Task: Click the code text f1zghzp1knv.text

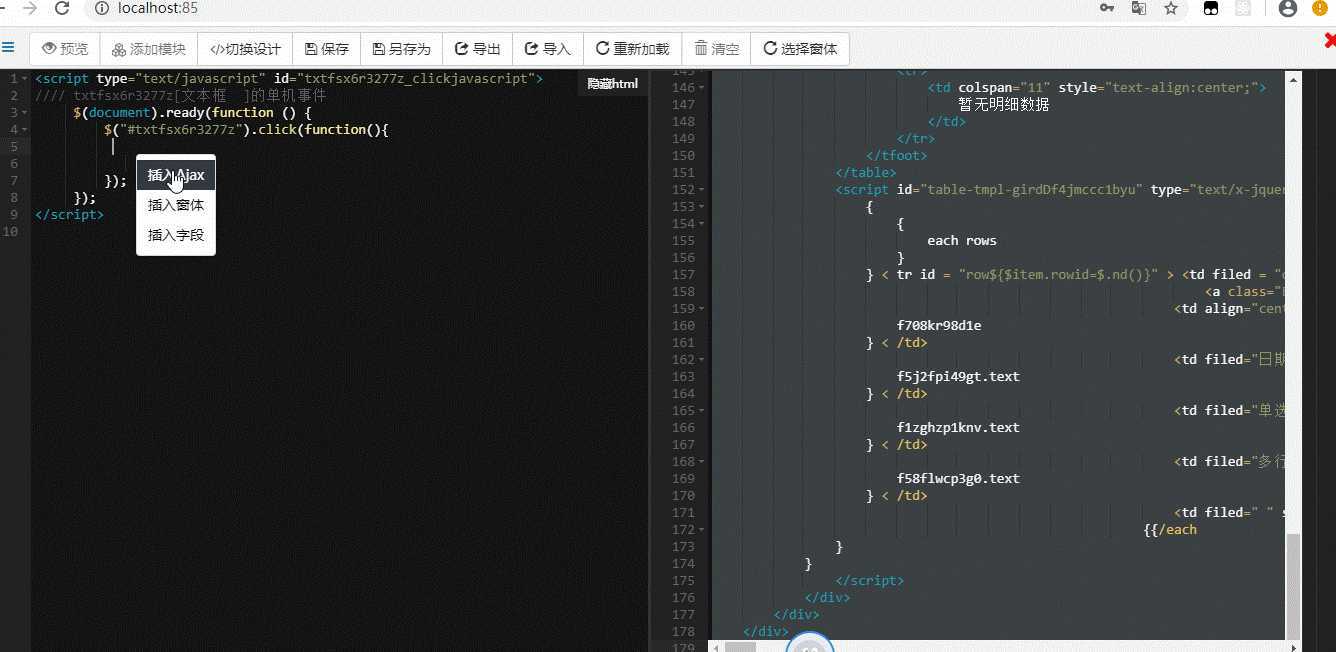Action: tap(958, 428)
